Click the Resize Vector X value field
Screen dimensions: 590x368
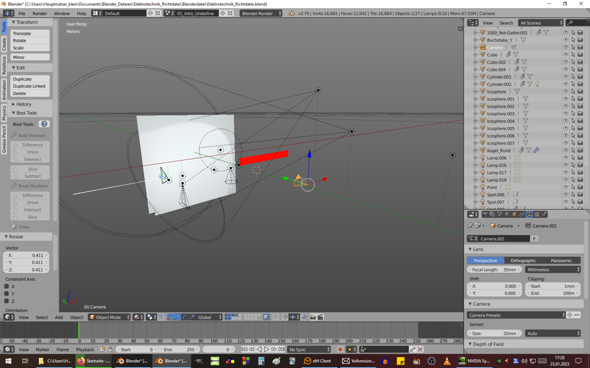26,255
